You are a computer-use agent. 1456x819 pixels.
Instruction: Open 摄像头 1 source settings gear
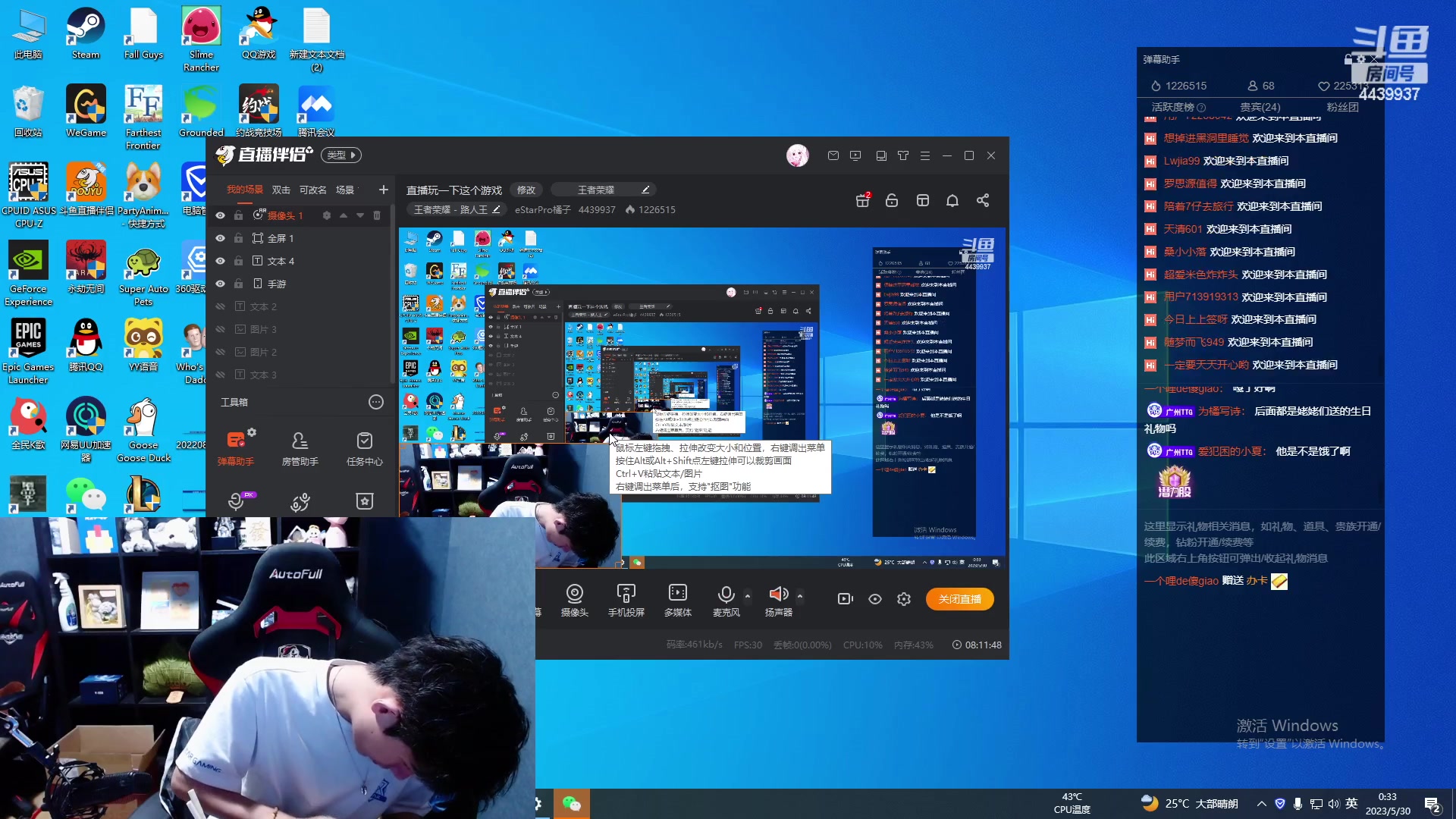(x=327, y=215)
